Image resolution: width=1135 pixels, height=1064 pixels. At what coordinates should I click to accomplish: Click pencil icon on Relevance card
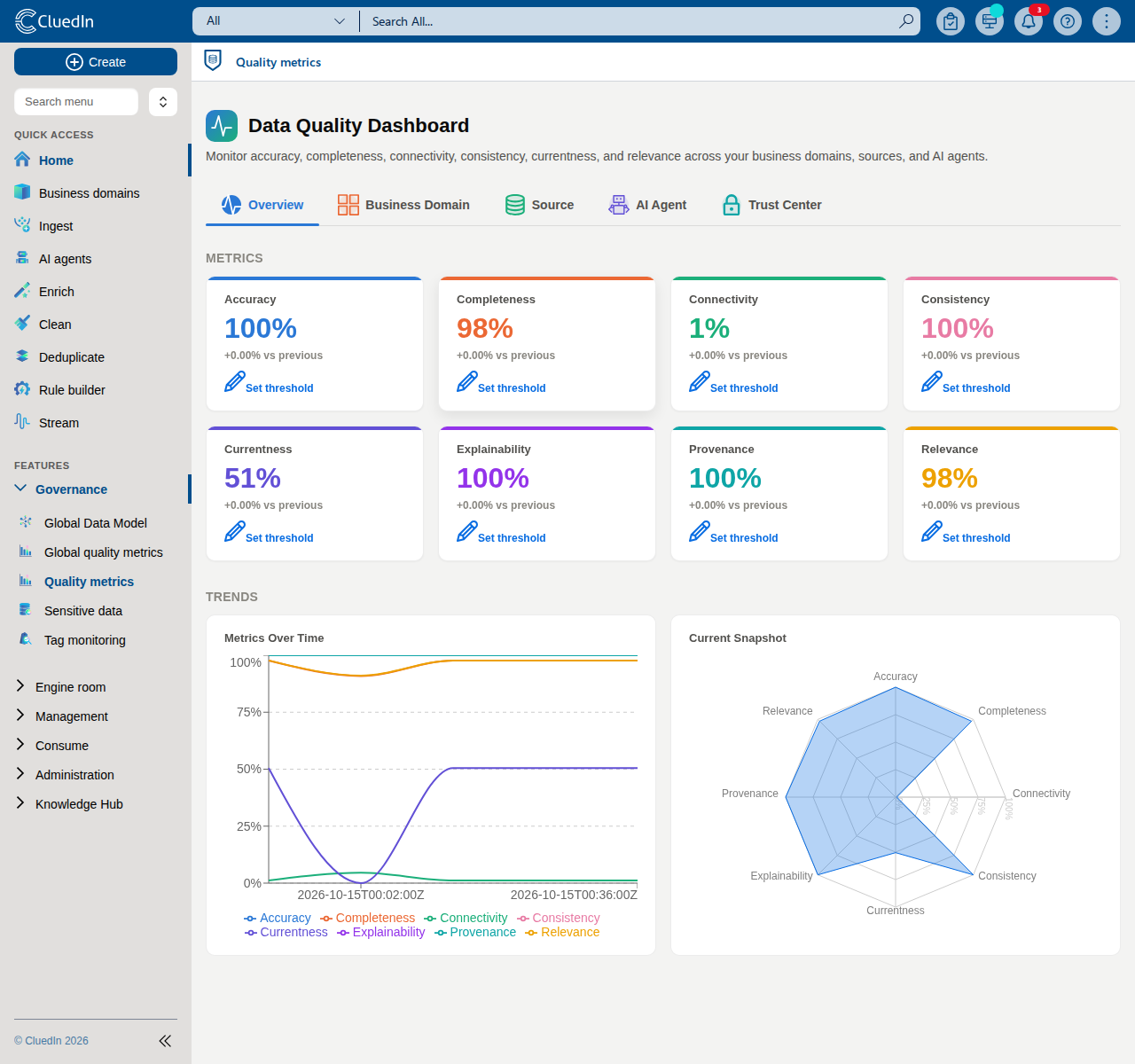point(931,532)
